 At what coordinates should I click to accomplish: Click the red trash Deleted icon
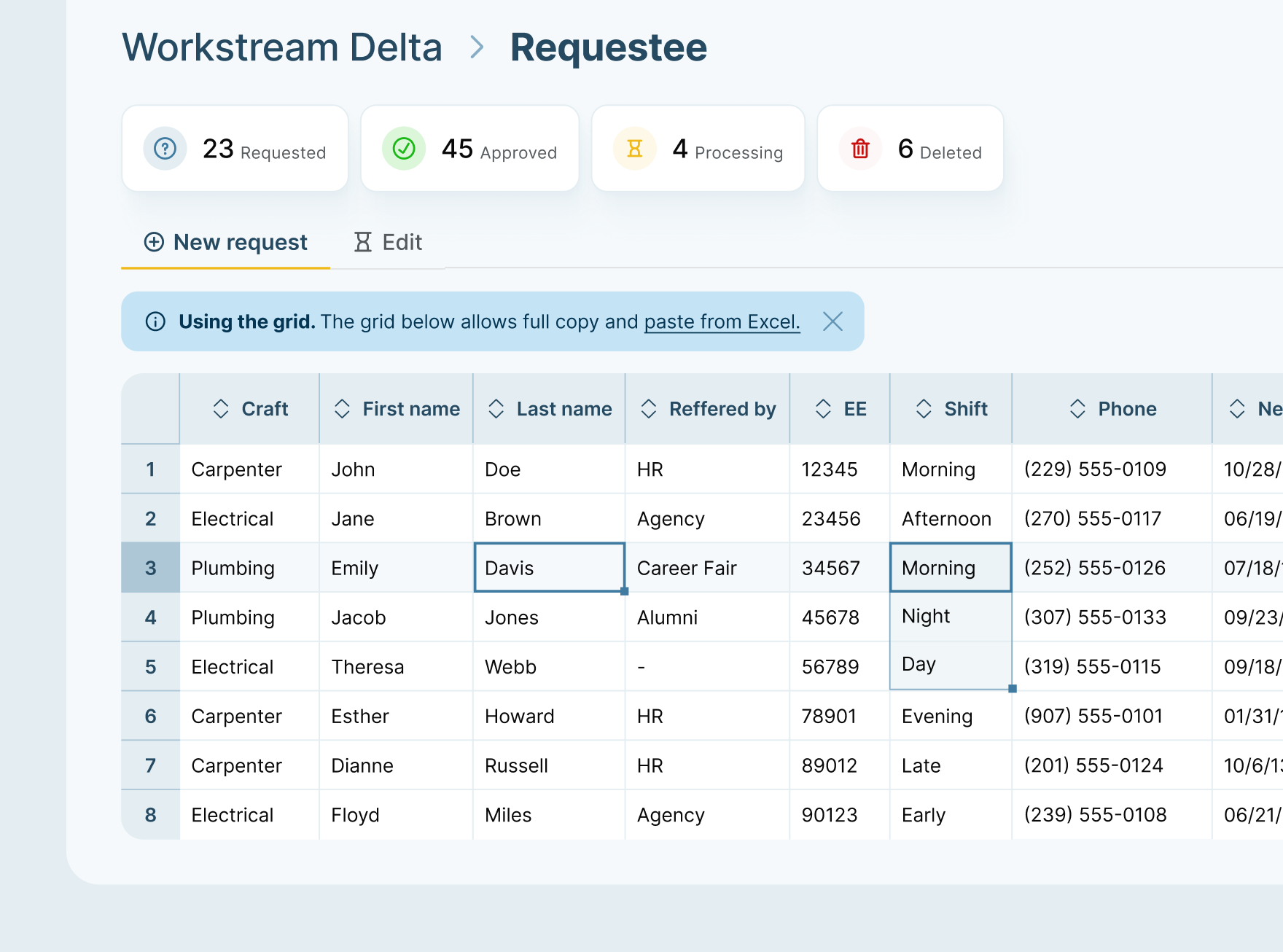(860, 149)
